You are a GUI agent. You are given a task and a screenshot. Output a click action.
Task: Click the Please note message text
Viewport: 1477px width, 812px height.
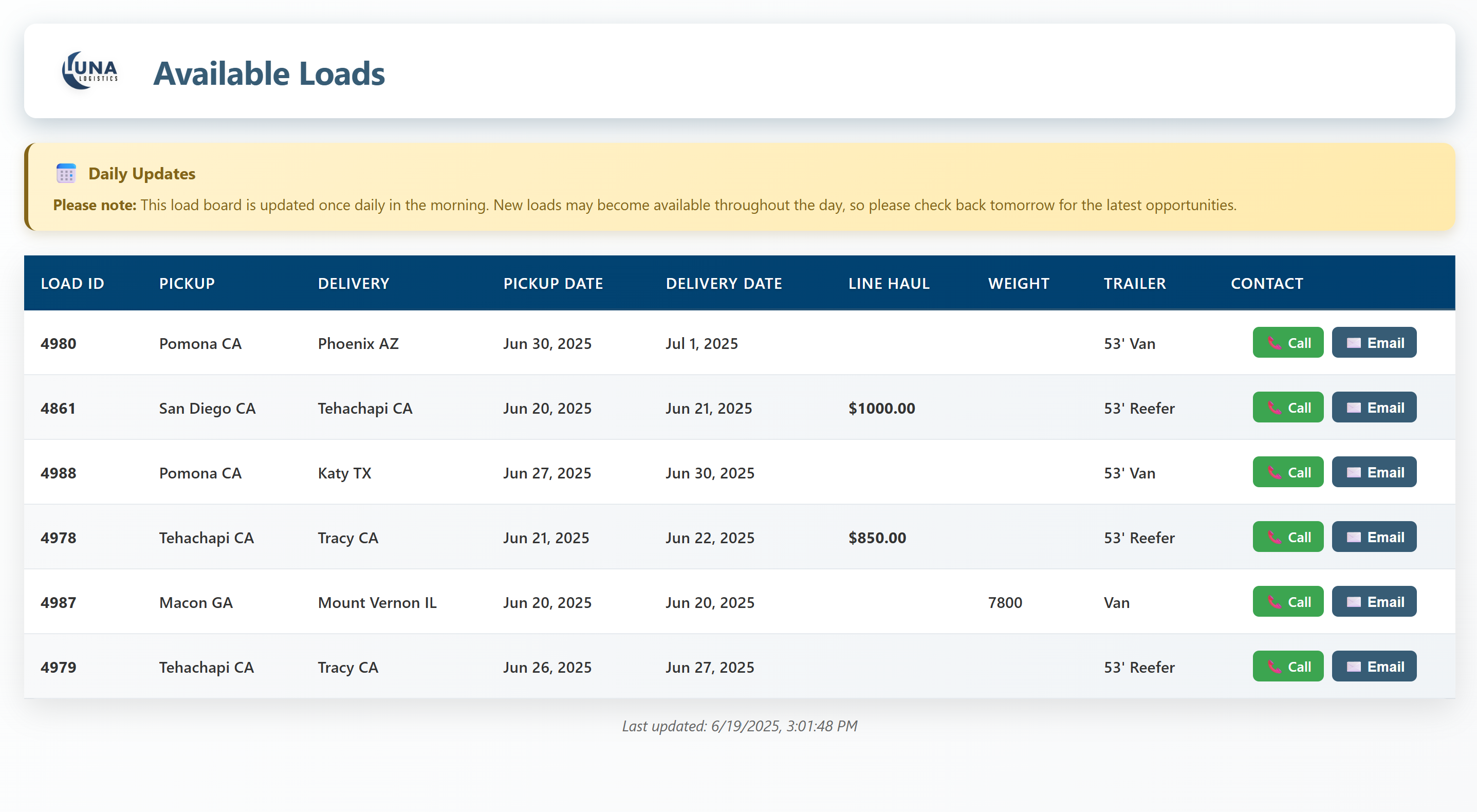[644, 205]
